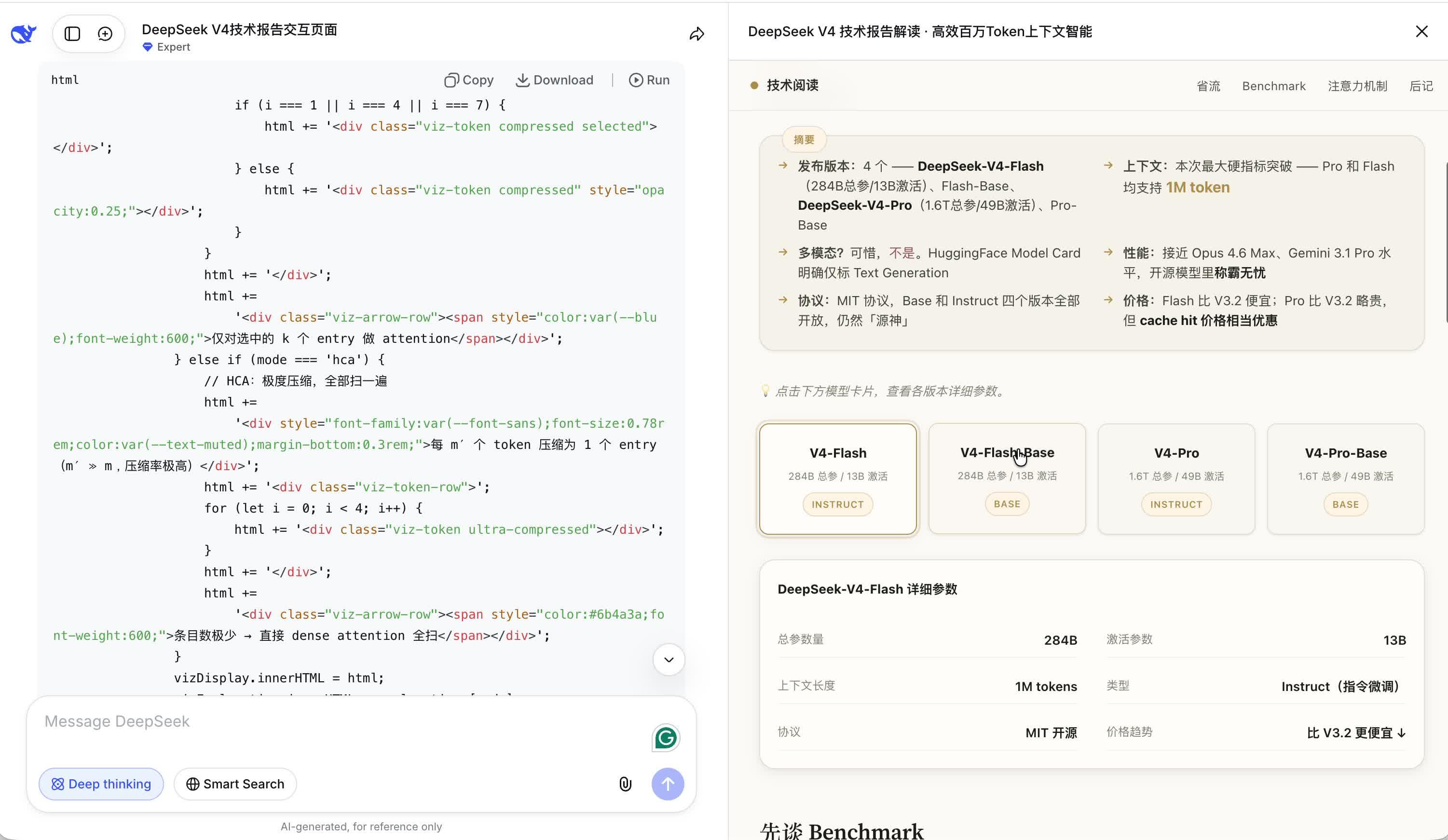Click the Expert model label
The height and width of the screenshot is (840, 1448).
[166, 47]
